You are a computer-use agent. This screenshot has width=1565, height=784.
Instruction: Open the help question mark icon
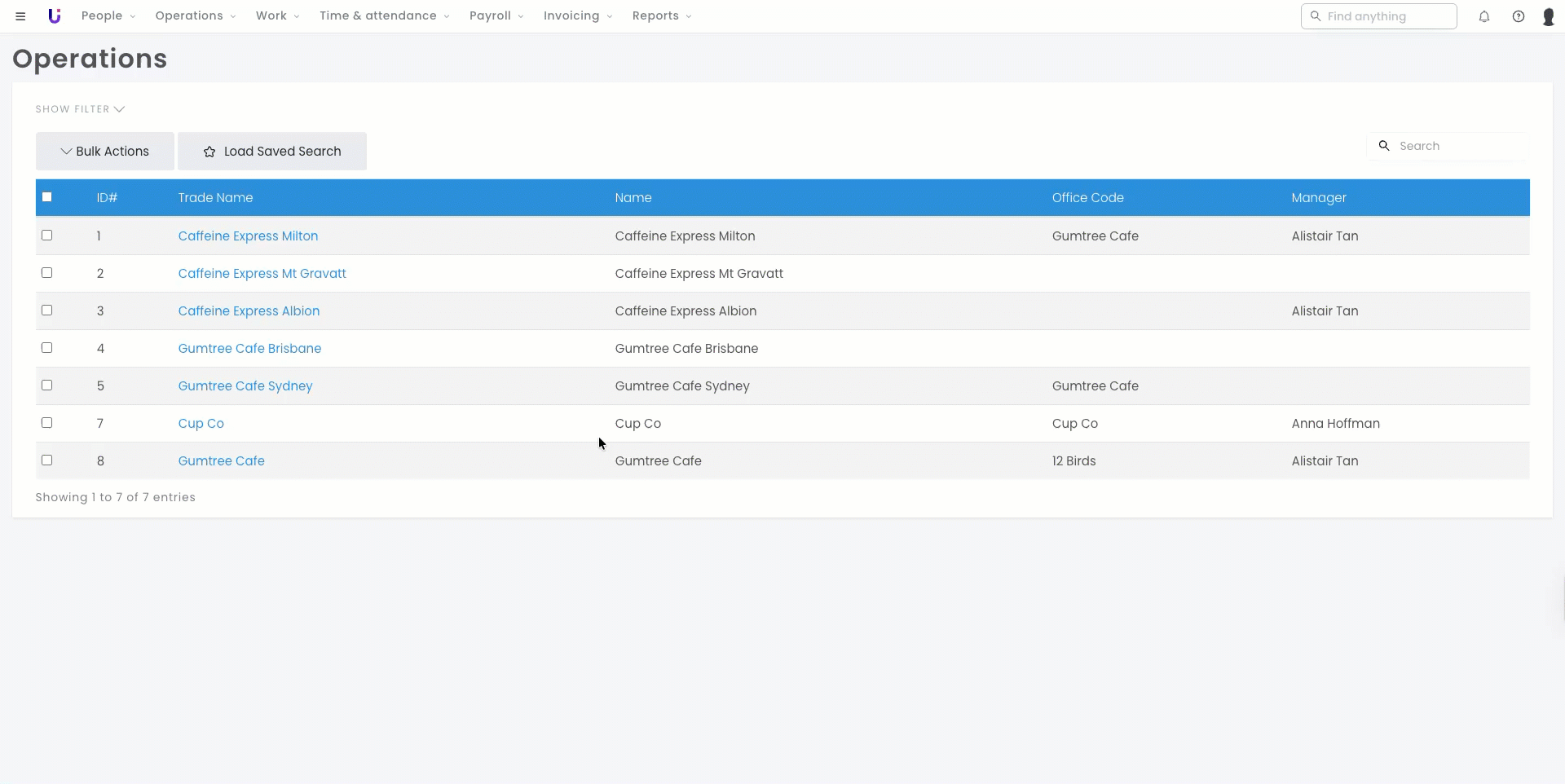[x=1519, y=16]
